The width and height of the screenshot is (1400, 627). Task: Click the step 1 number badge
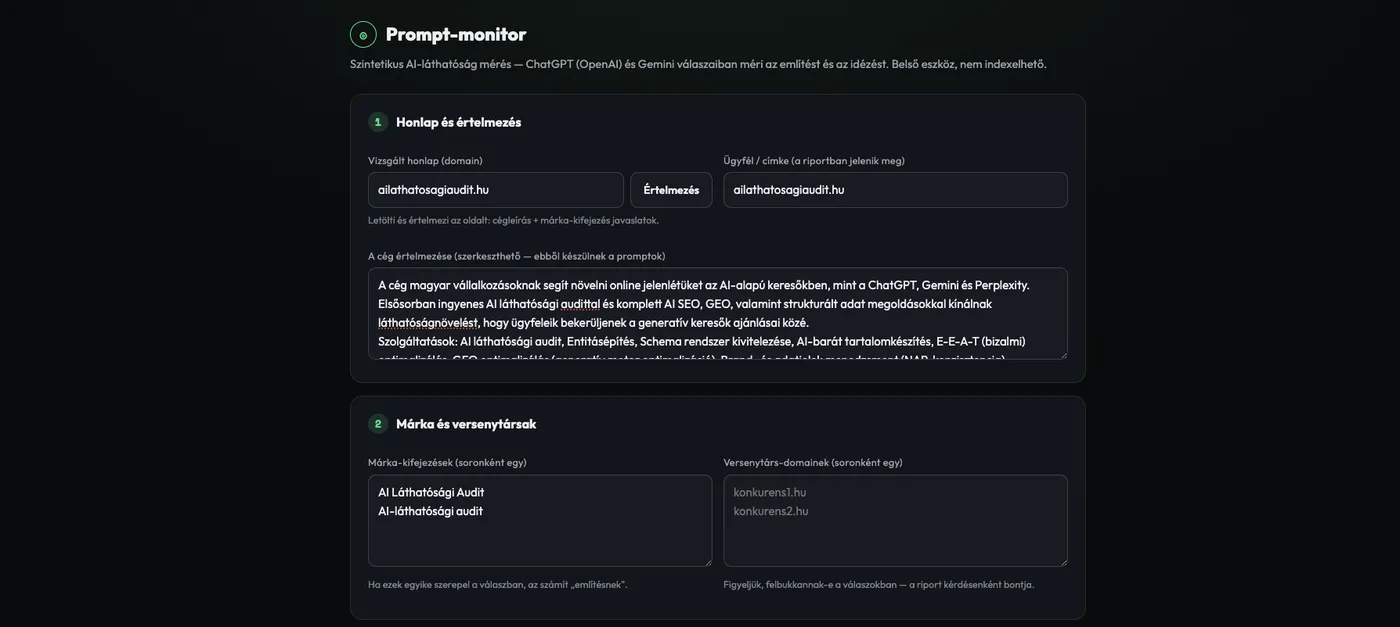378,122
